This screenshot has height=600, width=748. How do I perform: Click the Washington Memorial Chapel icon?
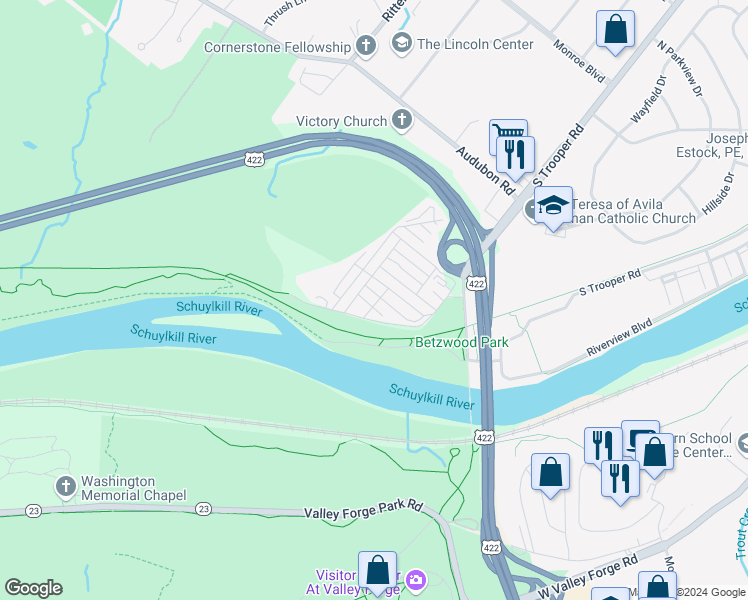[66, 487]
